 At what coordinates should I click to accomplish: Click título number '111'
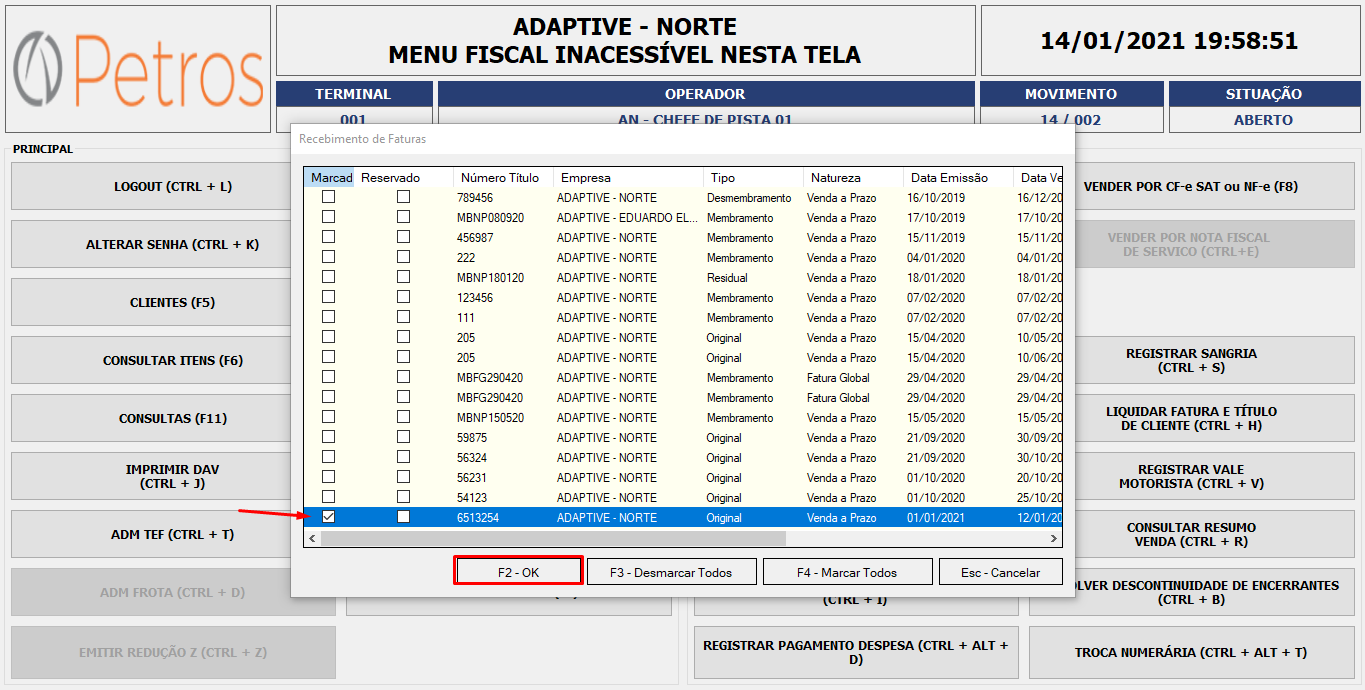coord(466,317)
